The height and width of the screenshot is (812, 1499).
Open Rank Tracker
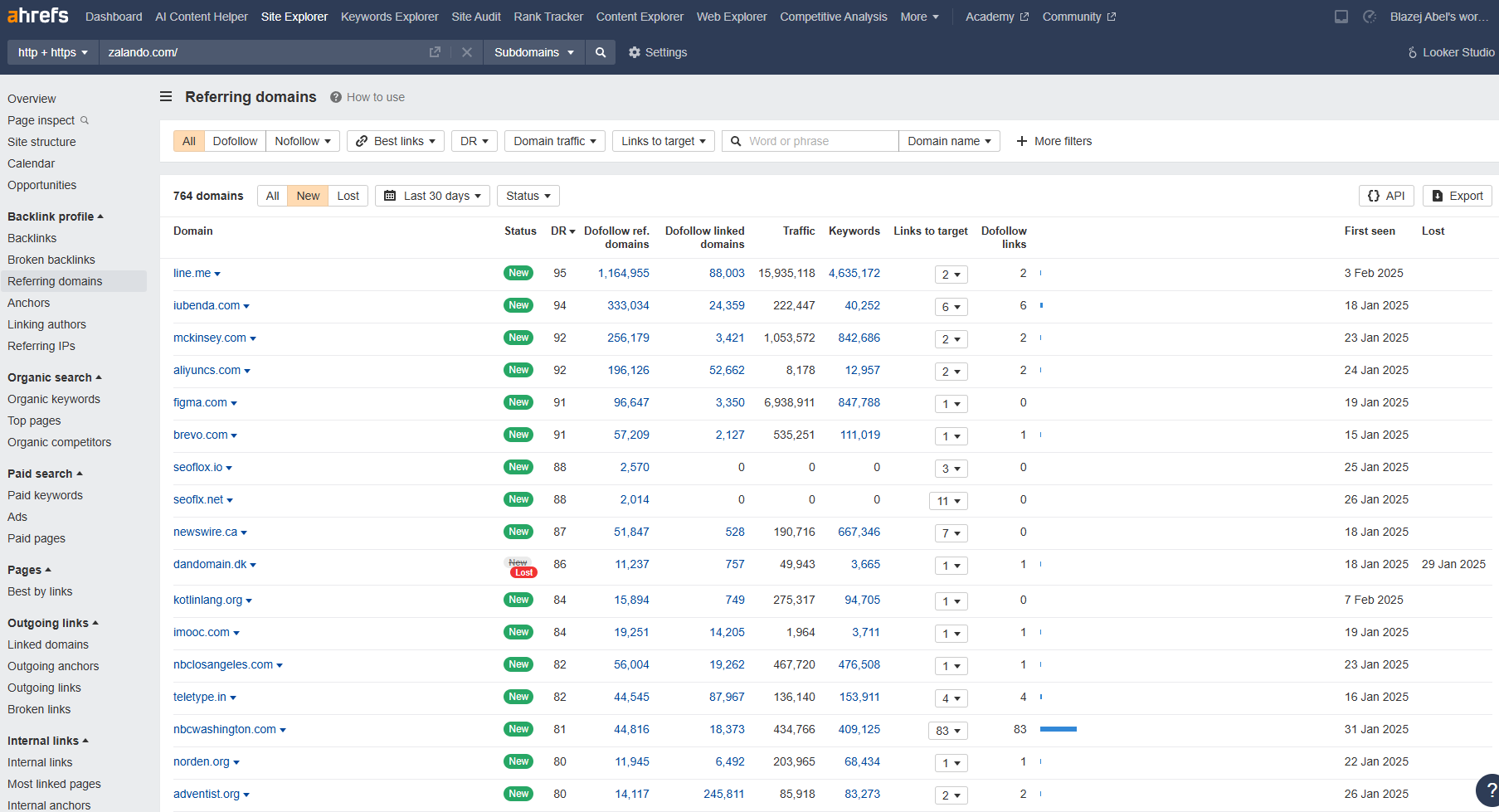tap(548, 17)
